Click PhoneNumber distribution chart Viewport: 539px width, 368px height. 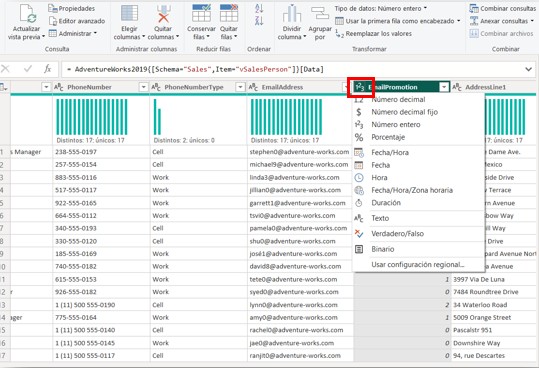point(92,117)
